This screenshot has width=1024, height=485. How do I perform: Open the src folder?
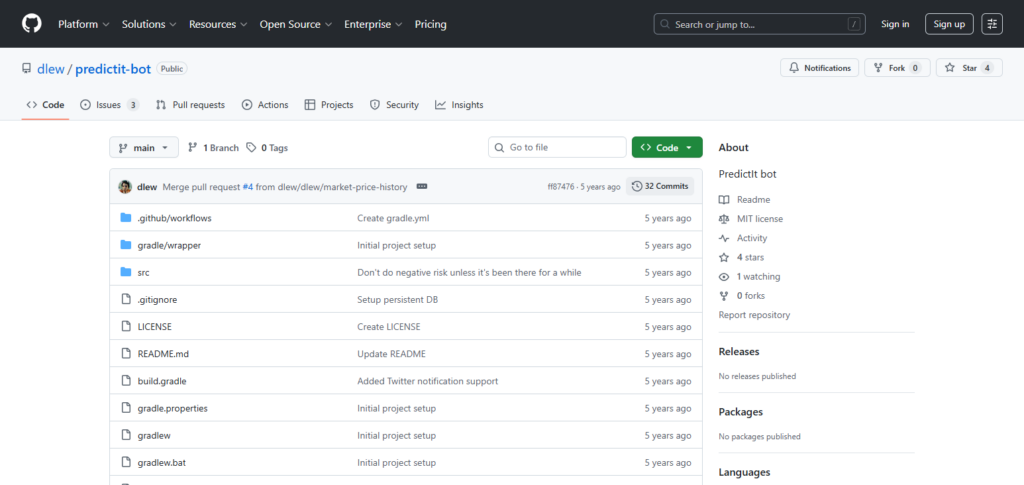(143, 272)
